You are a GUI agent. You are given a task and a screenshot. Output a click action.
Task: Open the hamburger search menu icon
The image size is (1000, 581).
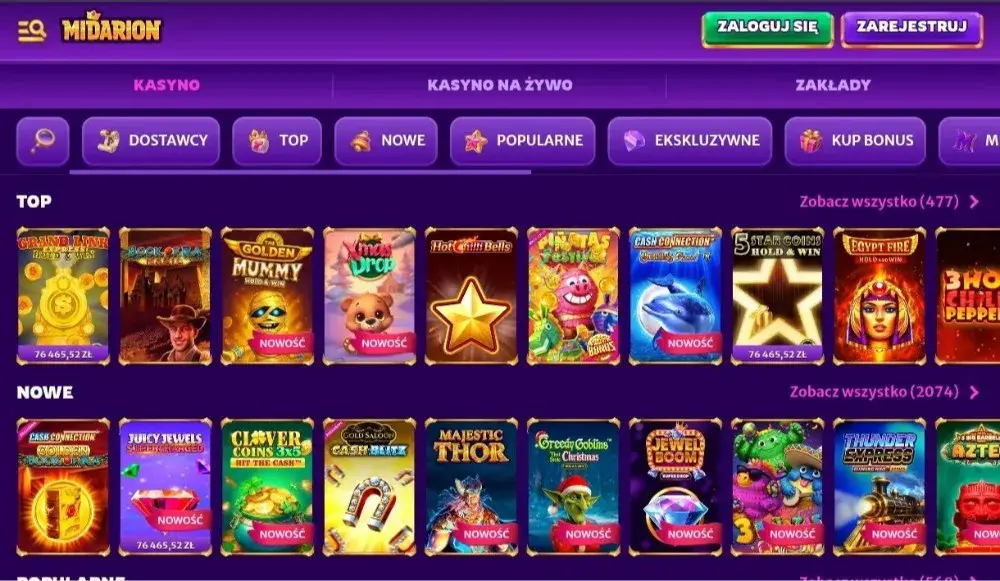[32, 30]
